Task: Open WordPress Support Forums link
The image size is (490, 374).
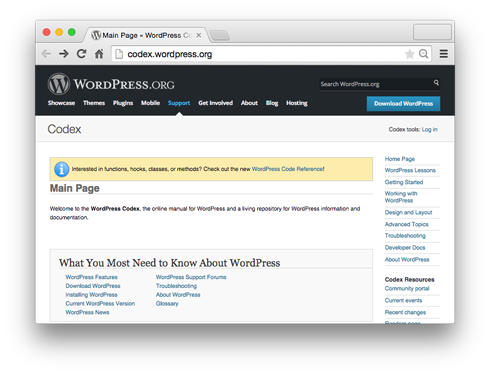Action: (191, 277)
